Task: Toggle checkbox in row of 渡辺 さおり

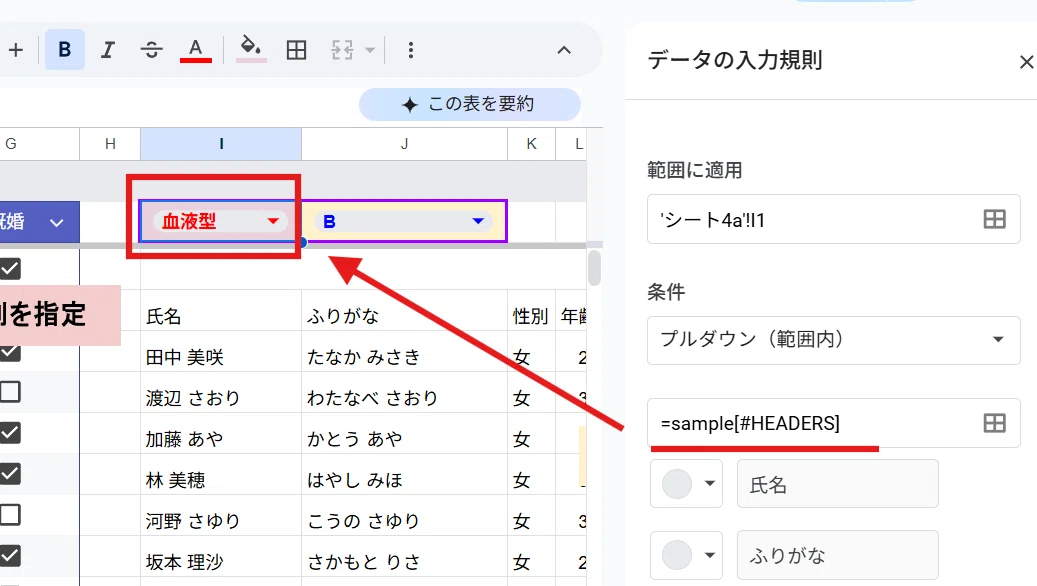Action: click(x=10, y=392)
